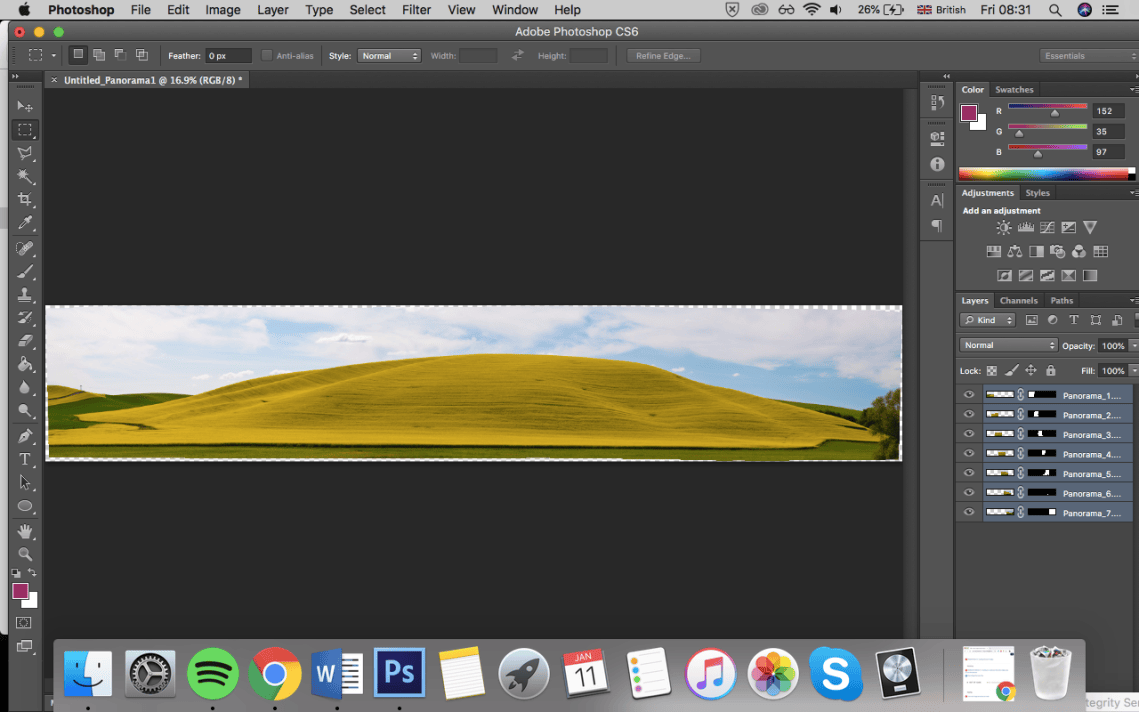1139x712 pixels.
Task: Hide the Panorama_6 layer
Action: click(x=968, y=493)
